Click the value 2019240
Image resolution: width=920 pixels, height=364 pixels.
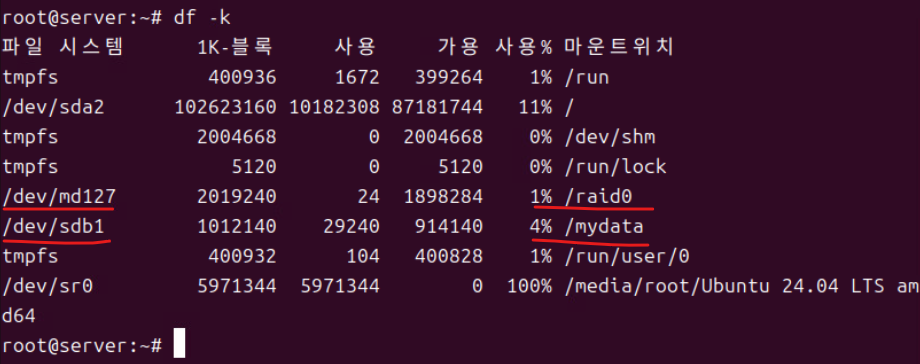point(236,196)
